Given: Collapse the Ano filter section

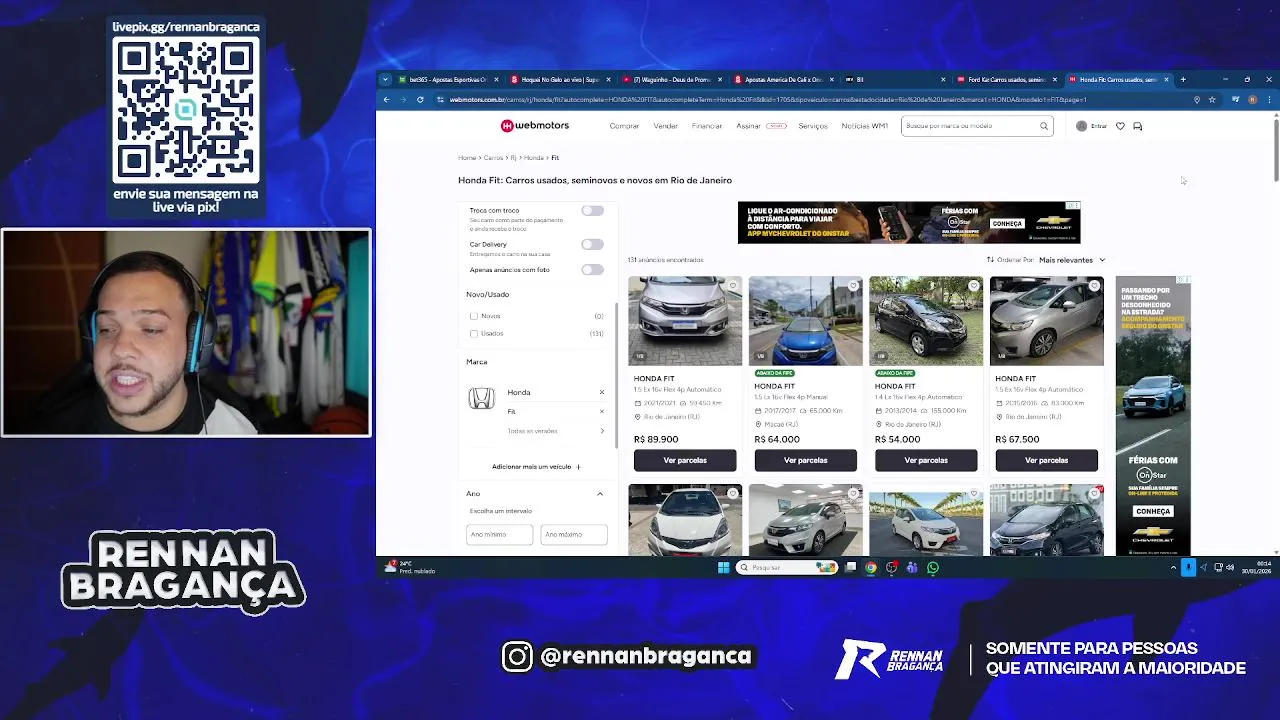Looking at the screenshot, I should click(x=600, y=493).
